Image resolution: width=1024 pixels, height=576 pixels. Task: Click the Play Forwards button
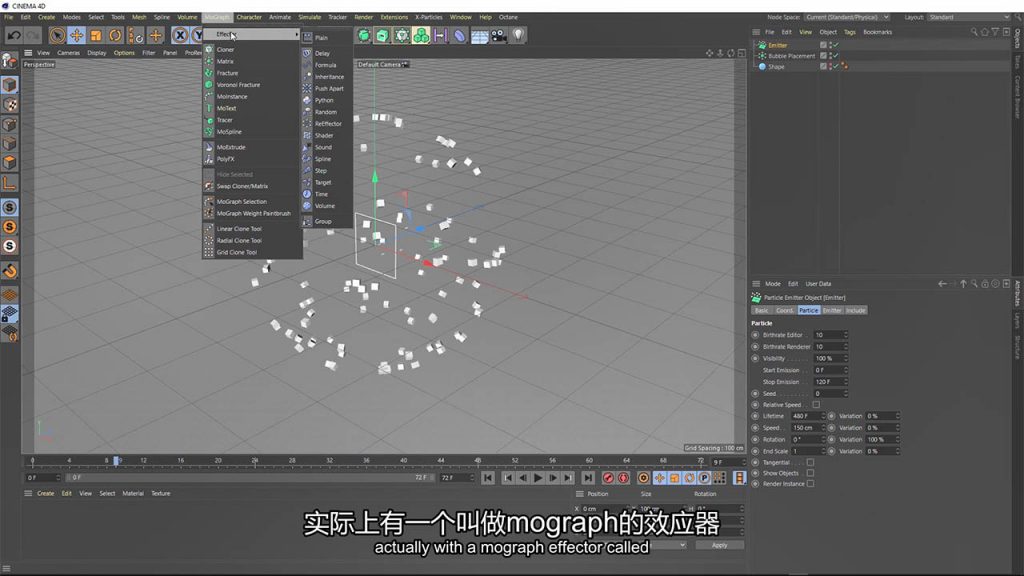537,478
